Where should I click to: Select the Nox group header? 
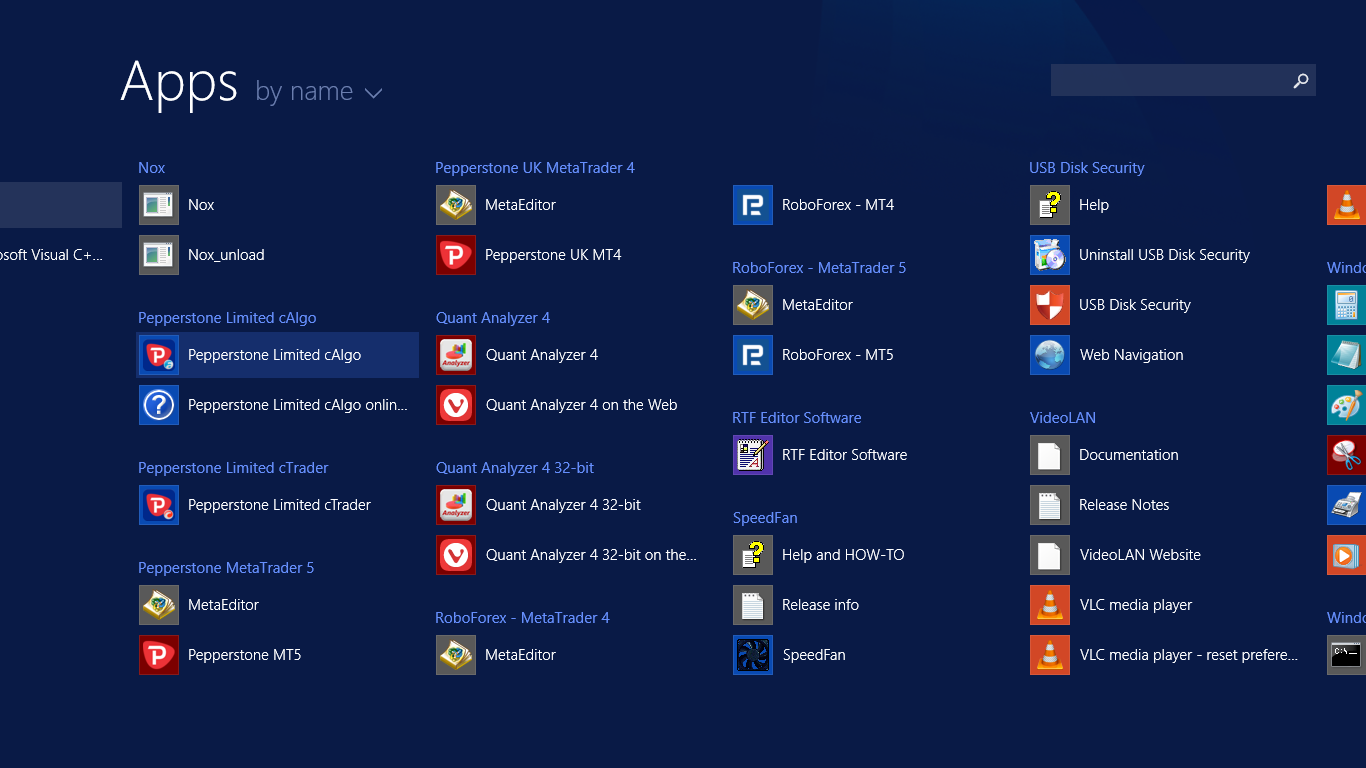pyautogui.click(x=152, y=168)
